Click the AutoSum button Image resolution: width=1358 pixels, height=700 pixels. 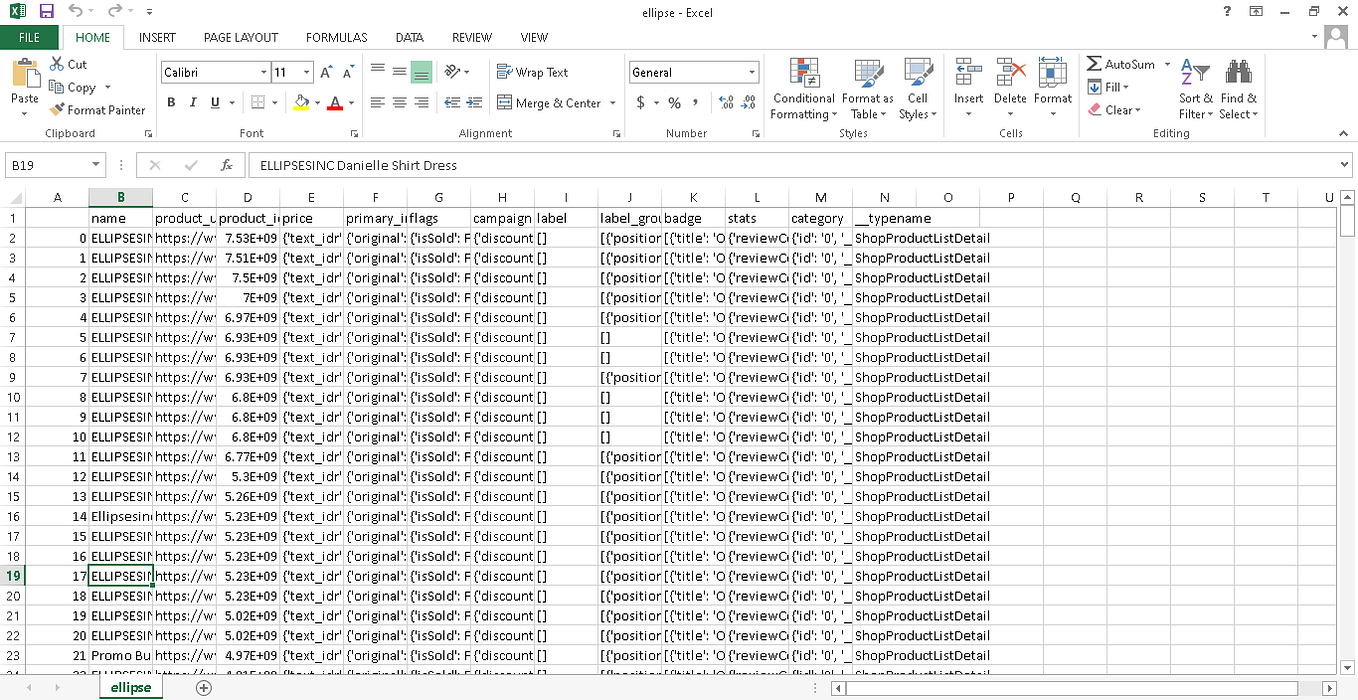click(x=1120, y=63)
